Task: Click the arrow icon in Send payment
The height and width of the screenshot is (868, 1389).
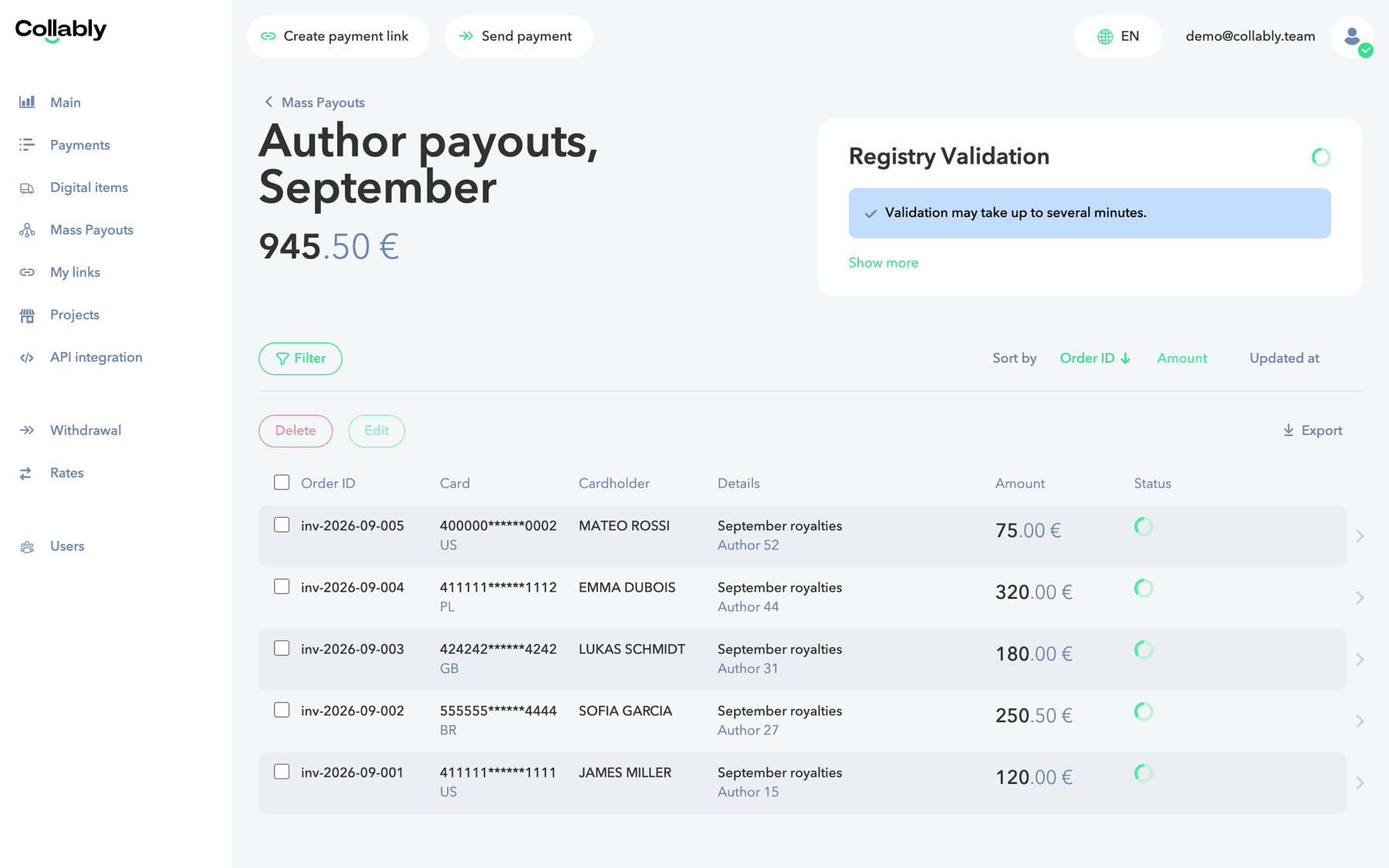Action: tap(466, 36)
